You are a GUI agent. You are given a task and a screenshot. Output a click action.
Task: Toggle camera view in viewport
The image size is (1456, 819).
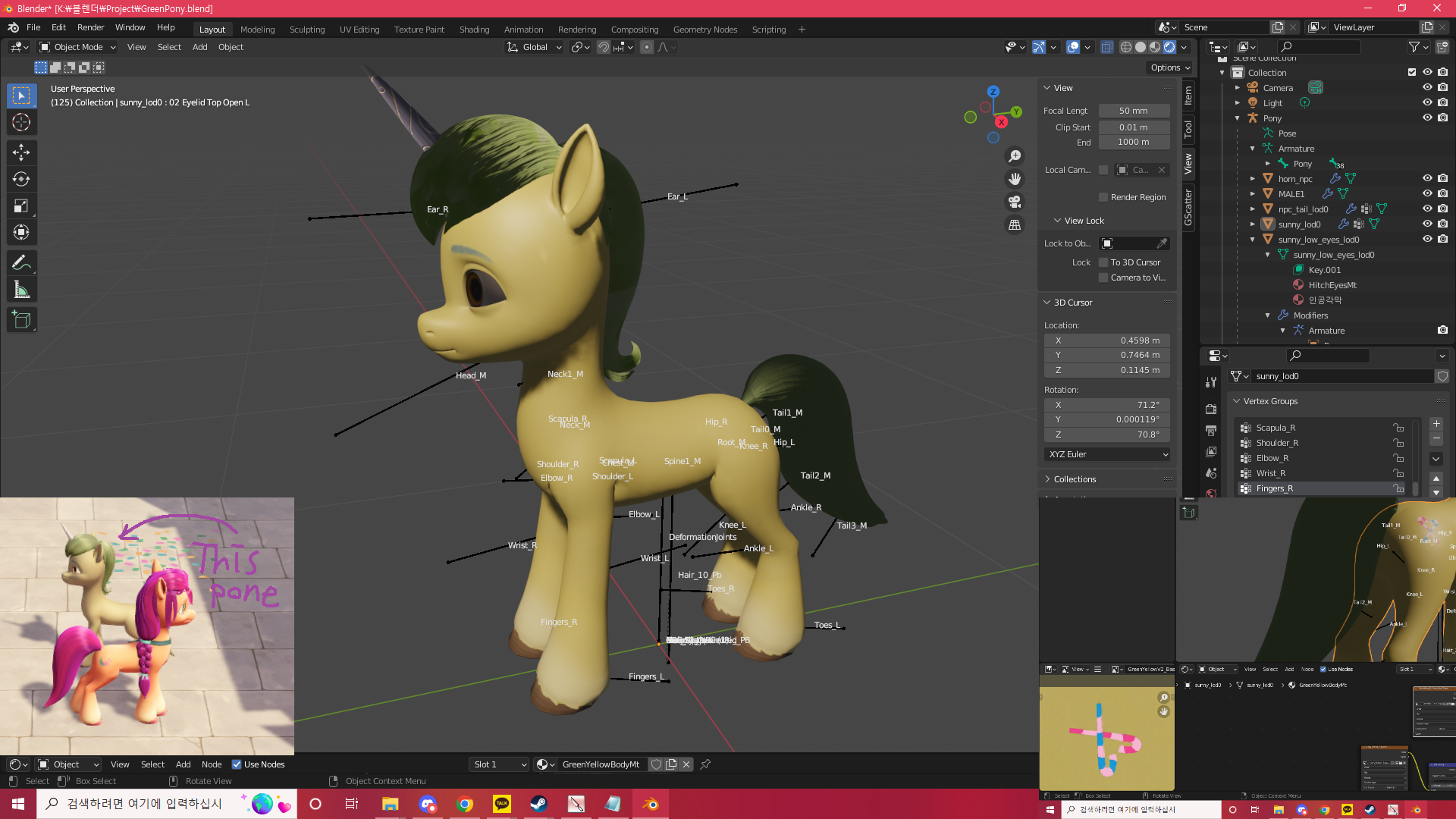[1015, 202]
